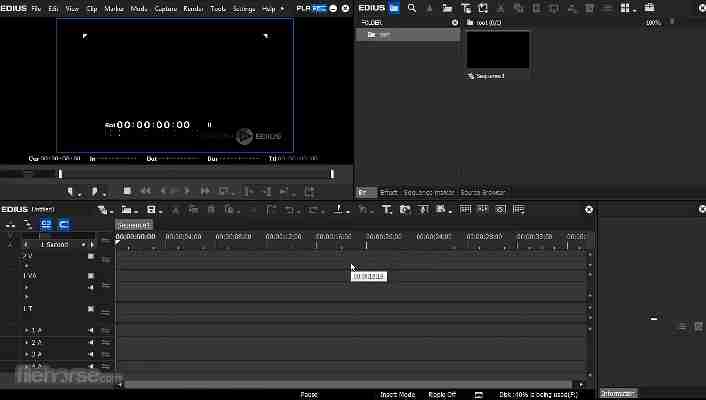The image size is (706, 400).
Task: Open the Settings menu
Action: [x=244, y=9]
